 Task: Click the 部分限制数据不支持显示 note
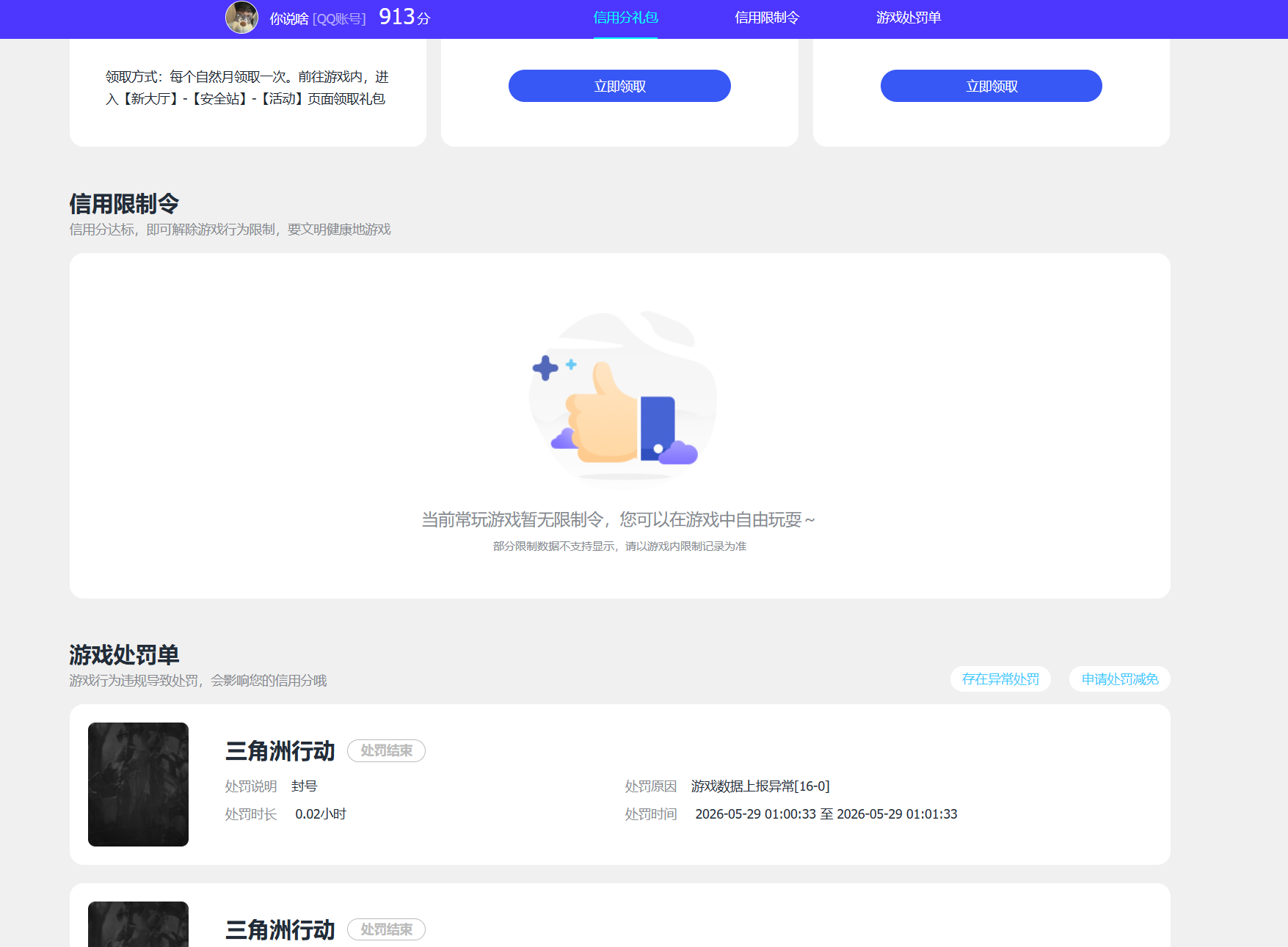click(619, 546)
